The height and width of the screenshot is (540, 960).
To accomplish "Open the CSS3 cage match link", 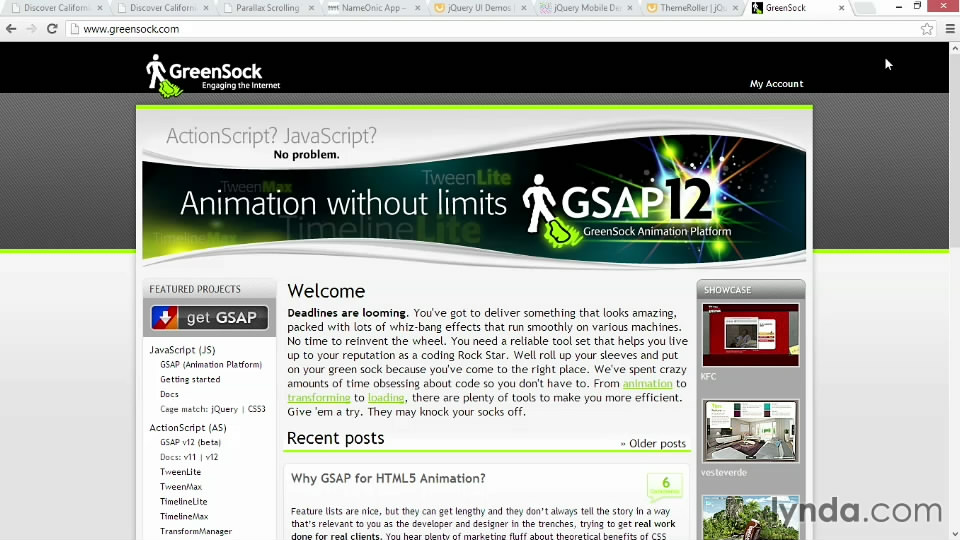I will pyautogui.click(x=257, y=409).
